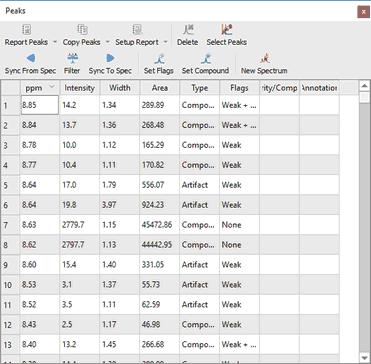
Task: Click the None flag in row 8
Action: pos(231,245)
